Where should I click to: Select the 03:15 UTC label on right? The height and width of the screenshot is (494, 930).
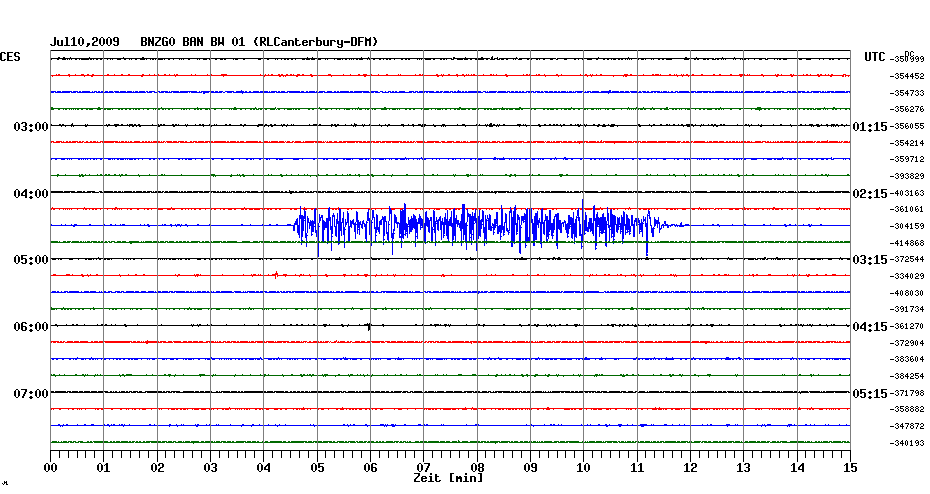click(868, 260)
